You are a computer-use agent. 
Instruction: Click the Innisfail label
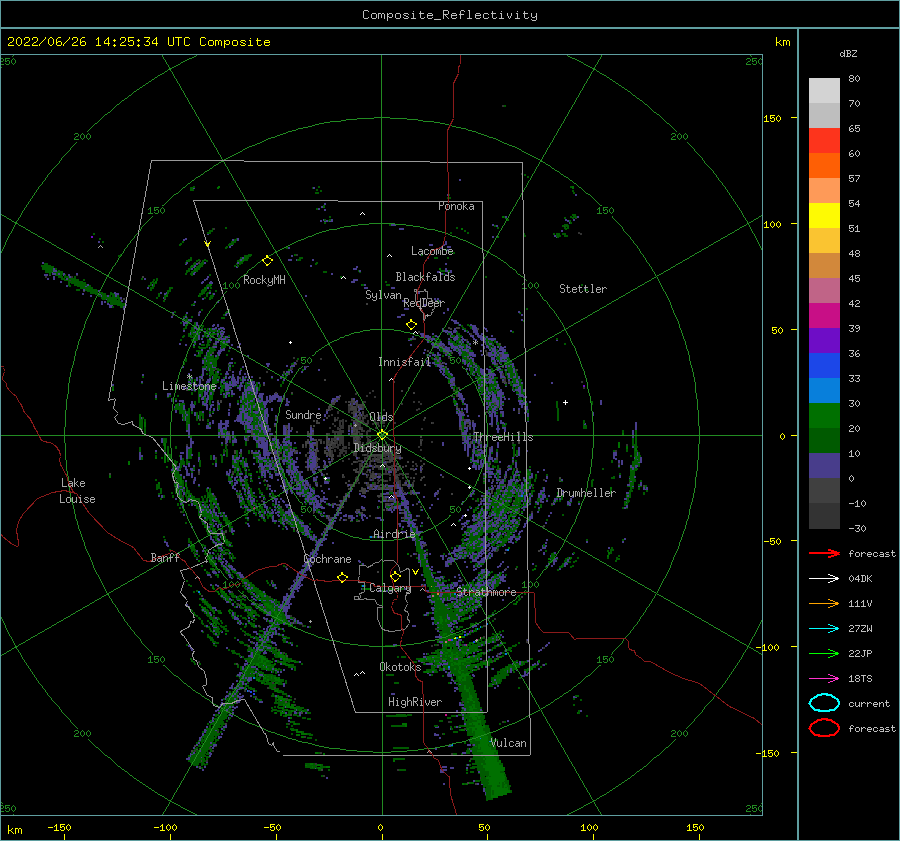pyautogui.click(x=404, y=362)
